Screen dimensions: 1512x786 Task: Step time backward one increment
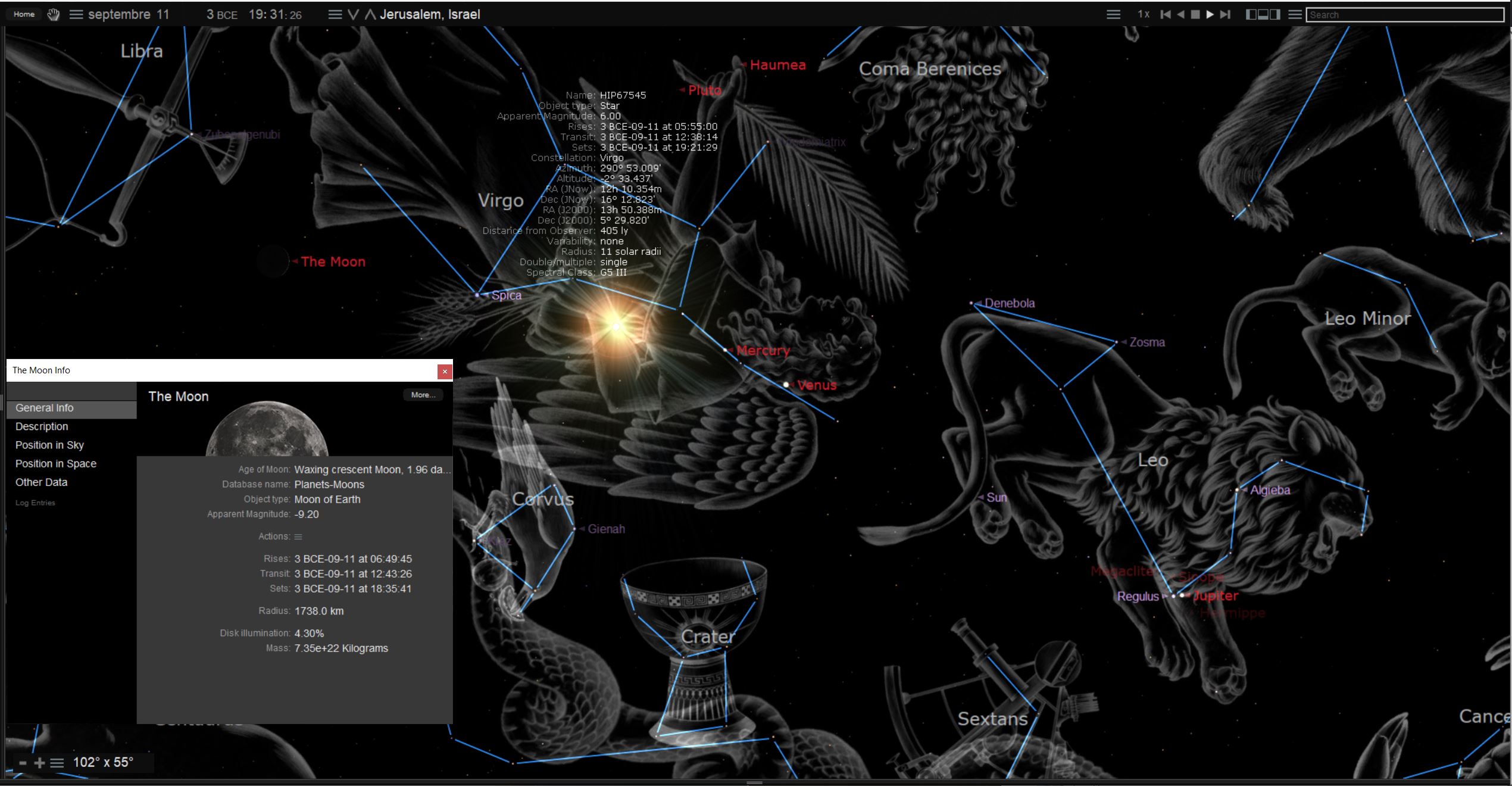tap(1165, 14)
